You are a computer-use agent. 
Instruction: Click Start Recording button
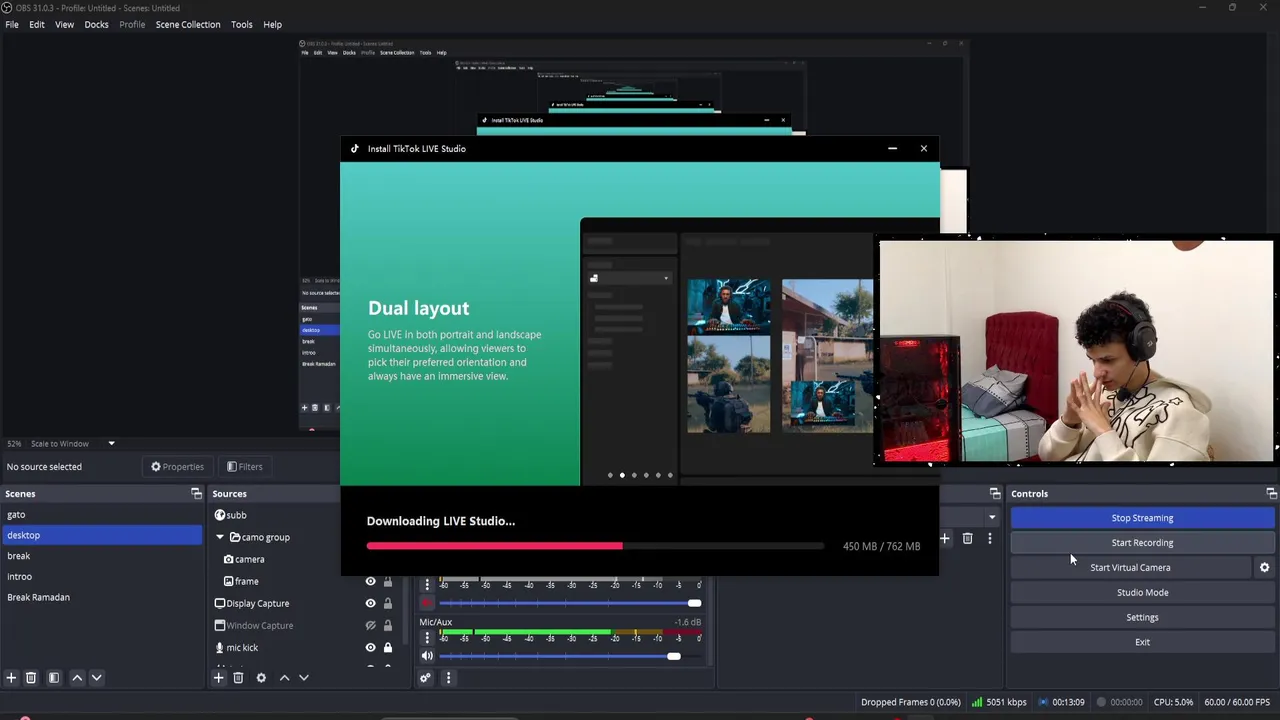pyautogui.click(x=1142, y=543)
